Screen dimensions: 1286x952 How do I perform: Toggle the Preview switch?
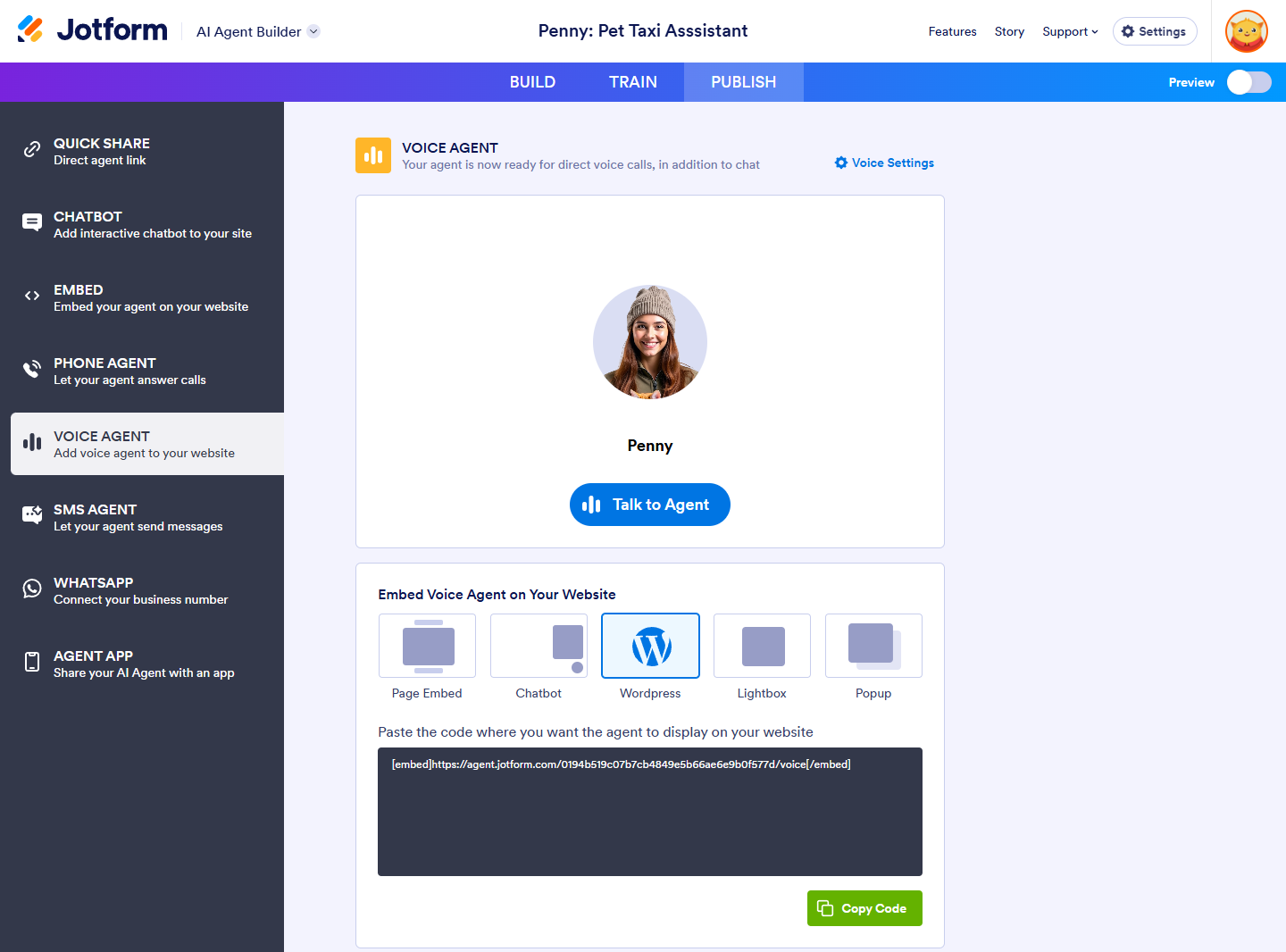click(1248, 82)
